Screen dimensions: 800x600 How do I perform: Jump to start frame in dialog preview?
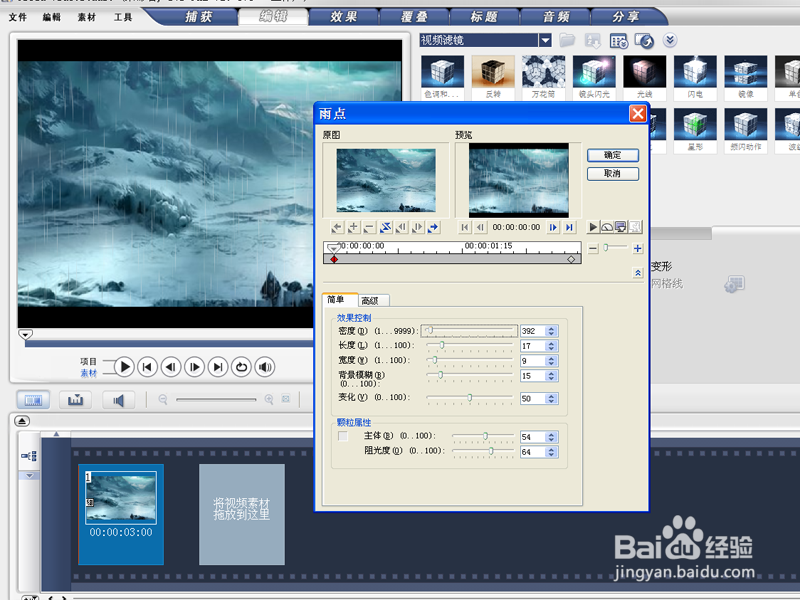(x=464, y=228)
